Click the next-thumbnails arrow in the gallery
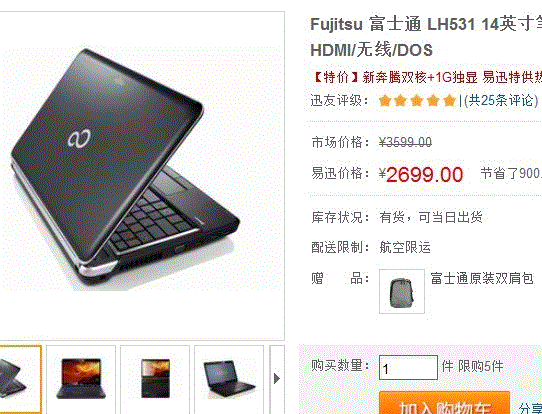Screen dimensions: 542x414 [x=277, y=379]
